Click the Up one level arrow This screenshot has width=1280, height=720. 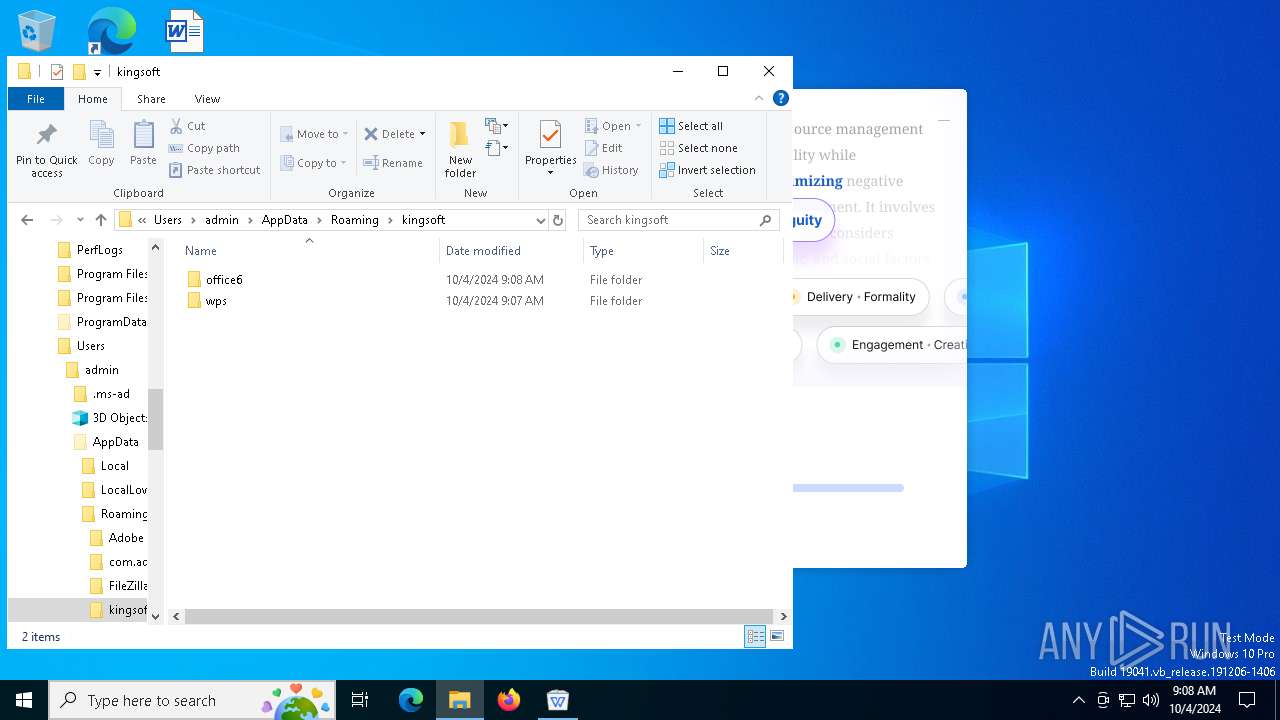click(100, 220)
